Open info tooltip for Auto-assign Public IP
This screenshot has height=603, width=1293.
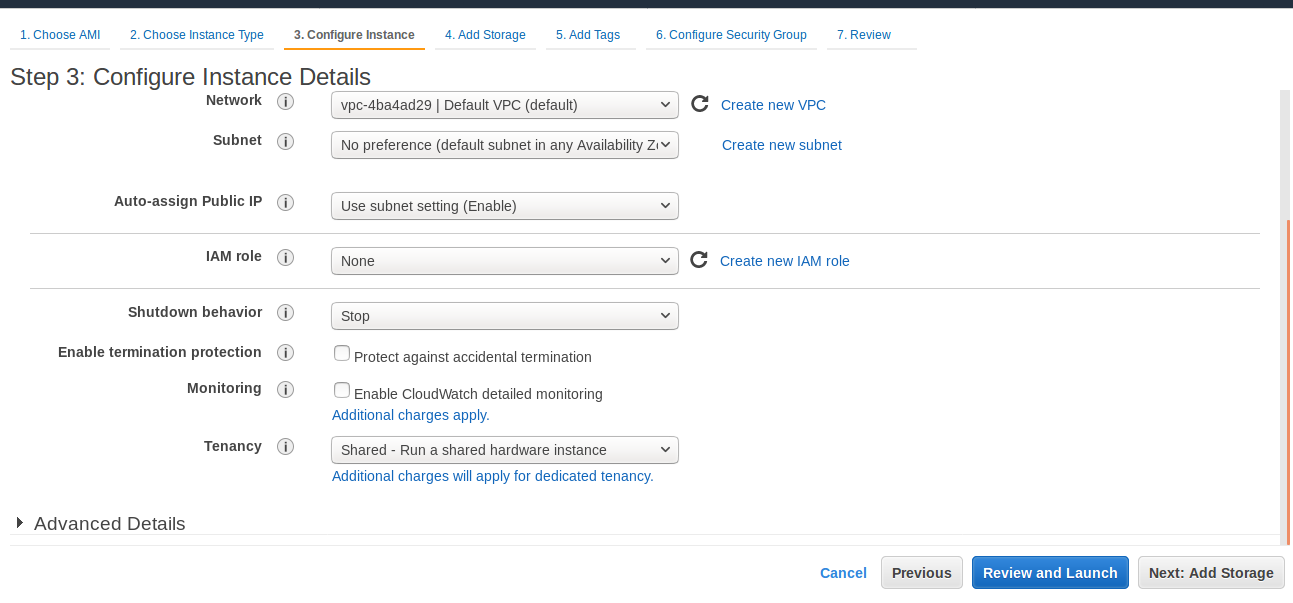[285, 203]
